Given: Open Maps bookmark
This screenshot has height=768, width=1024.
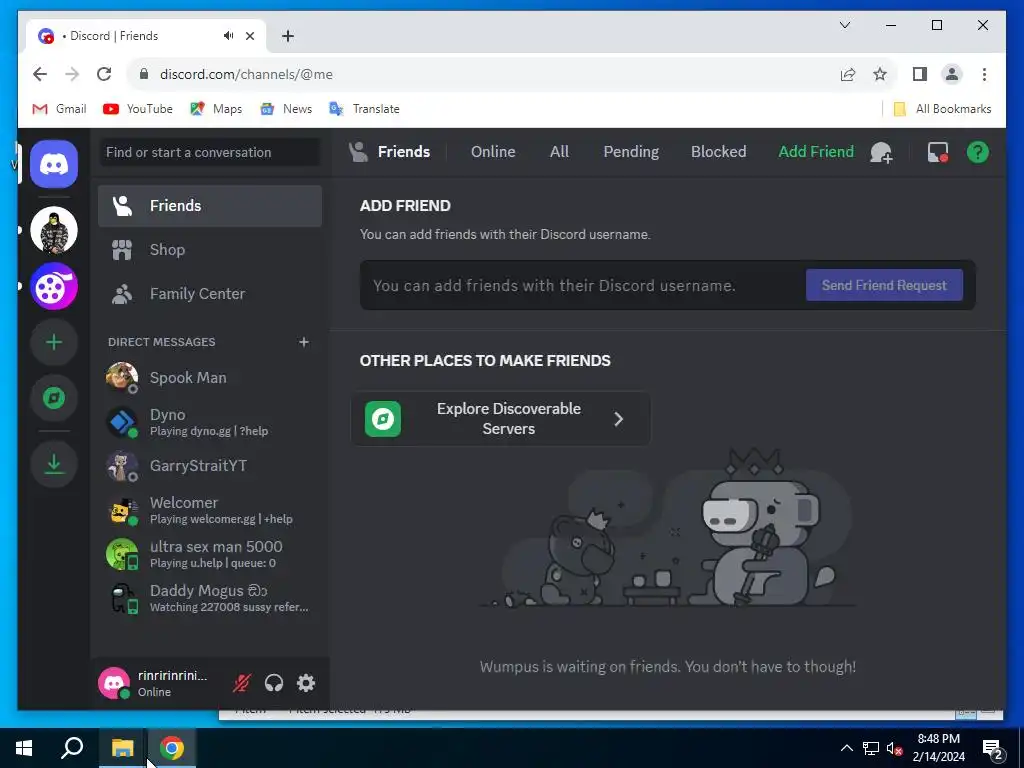Looking at the screenshot, I should 216,109.
